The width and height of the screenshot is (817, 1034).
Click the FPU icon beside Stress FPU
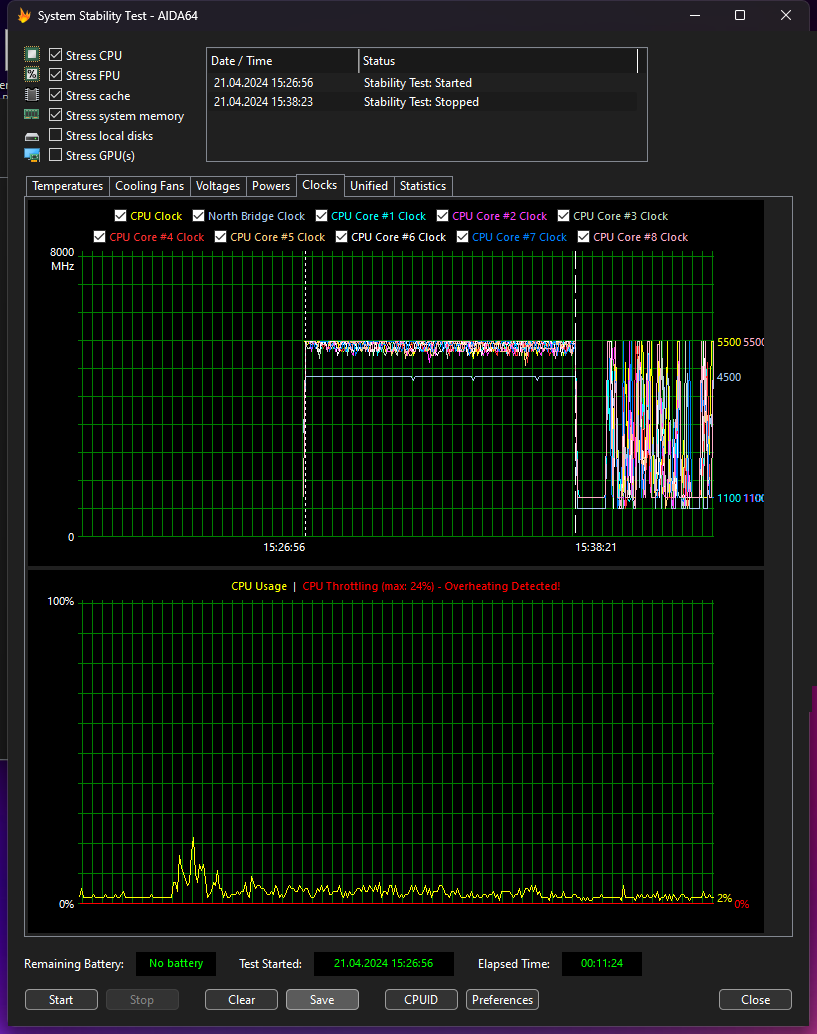(x=32, y=76)
